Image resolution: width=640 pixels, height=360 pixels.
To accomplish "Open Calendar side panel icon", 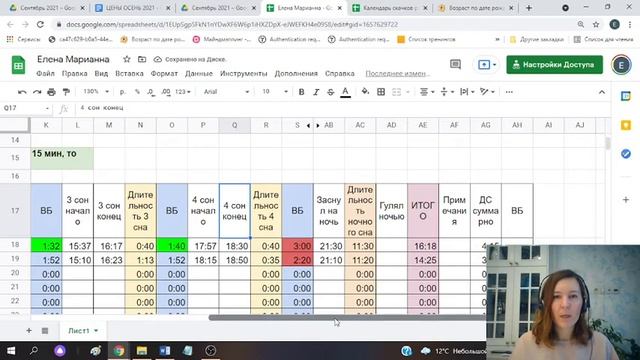I will [626, 96].
